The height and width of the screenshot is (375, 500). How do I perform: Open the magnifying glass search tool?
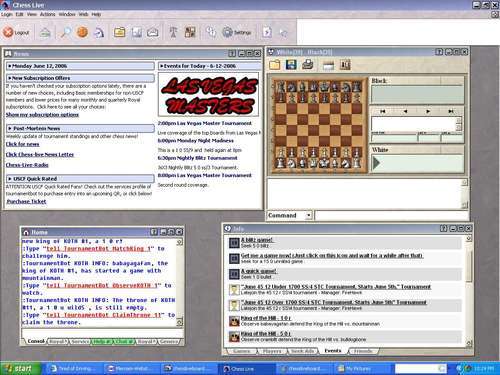[66, 33]
